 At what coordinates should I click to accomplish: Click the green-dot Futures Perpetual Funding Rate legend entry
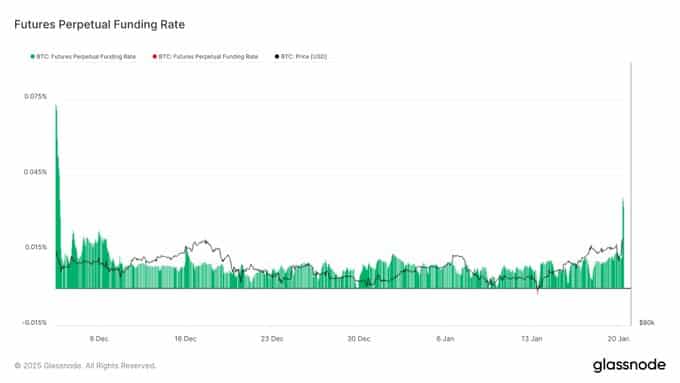click(x=83, y=56)
